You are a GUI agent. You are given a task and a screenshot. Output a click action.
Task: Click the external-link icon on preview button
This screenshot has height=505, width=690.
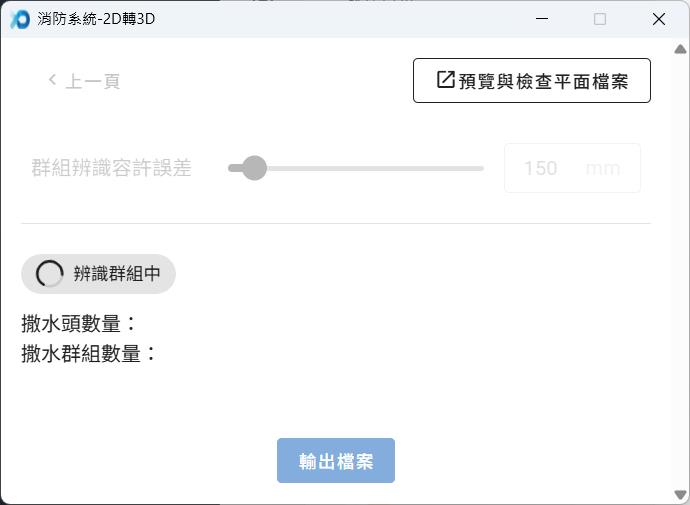click(446, 80)
